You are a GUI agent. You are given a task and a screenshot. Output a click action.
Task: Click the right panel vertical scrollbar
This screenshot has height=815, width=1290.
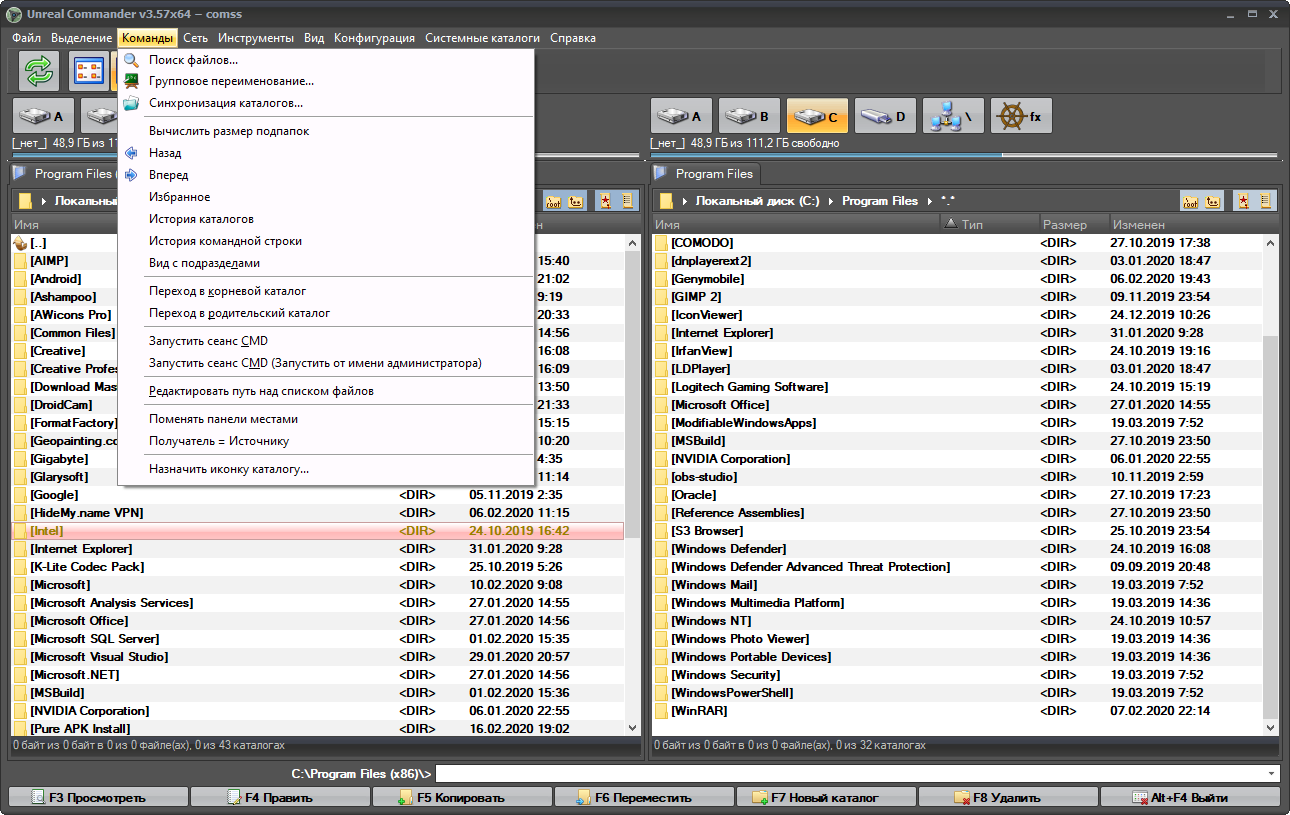pos(1272,485)
